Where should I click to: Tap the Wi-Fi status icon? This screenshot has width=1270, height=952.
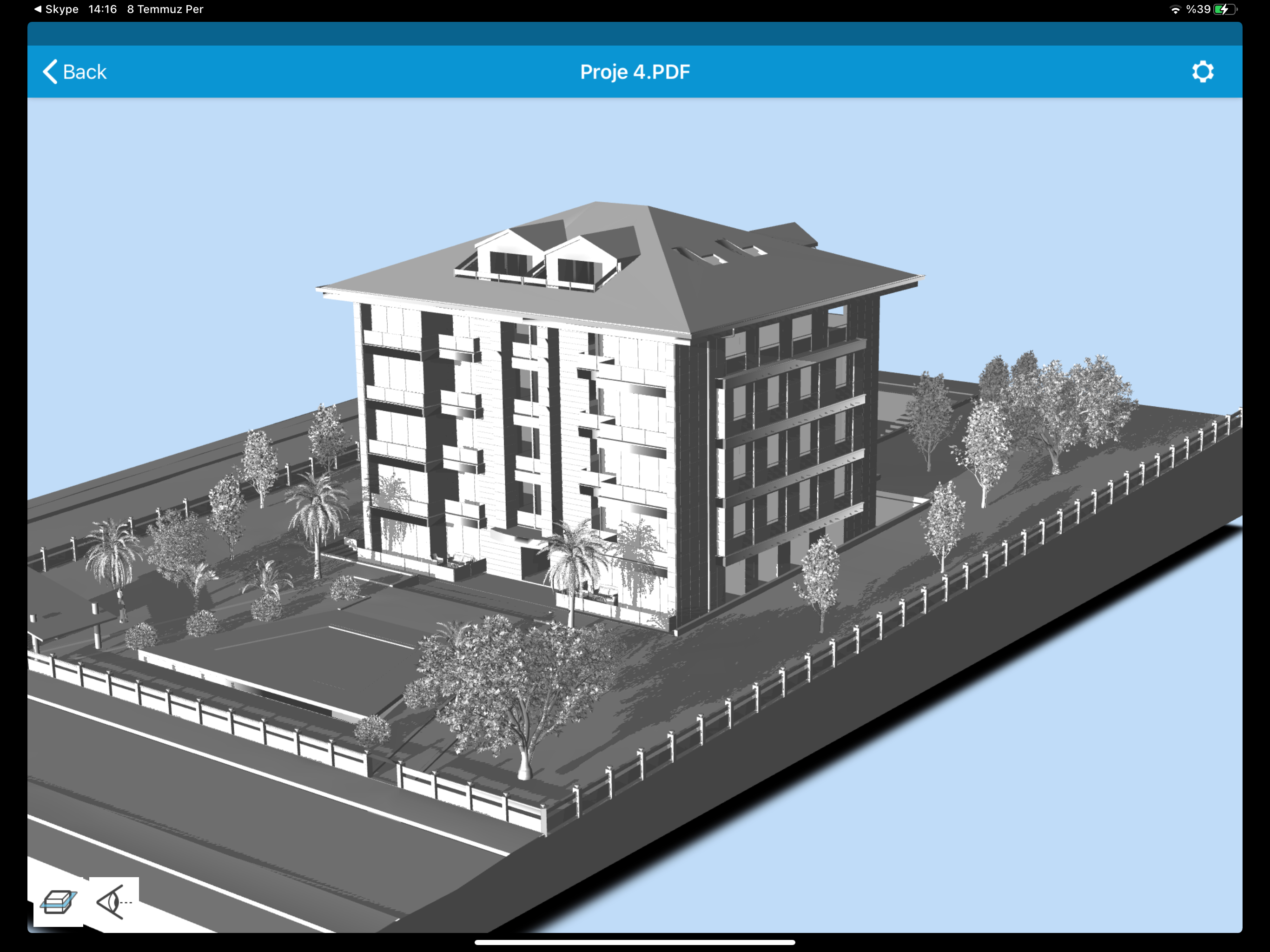pyautogui.click(x=1175, y=10)
